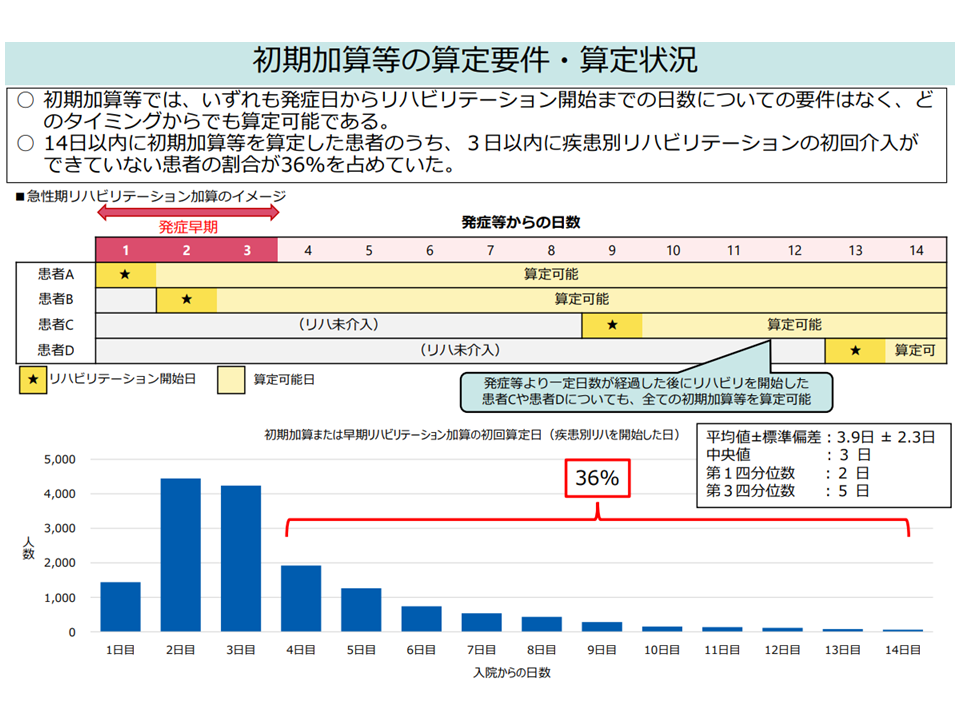
Task: Click the 平均値±標準偏差 statistics box
Action: [821, 463]
